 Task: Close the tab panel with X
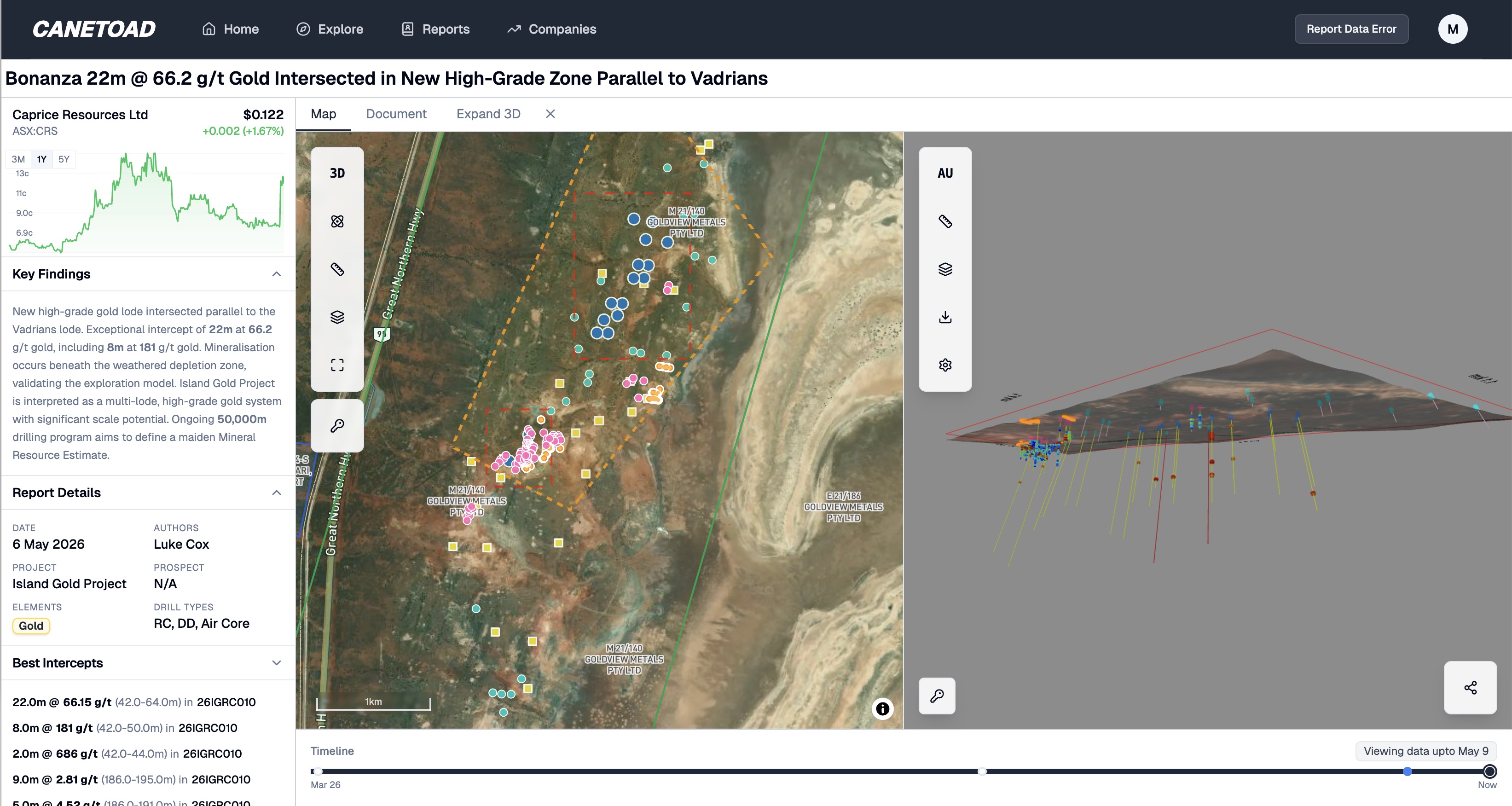point(550,114)
